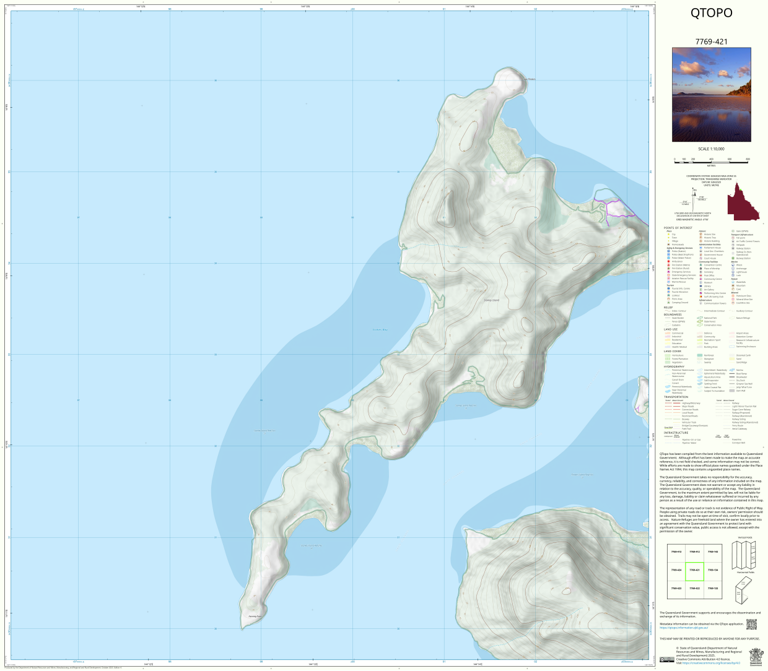This screenshot has height=671, width=768.
Task: Click the Creative Commons licence badge
Action: pos(667,660)
